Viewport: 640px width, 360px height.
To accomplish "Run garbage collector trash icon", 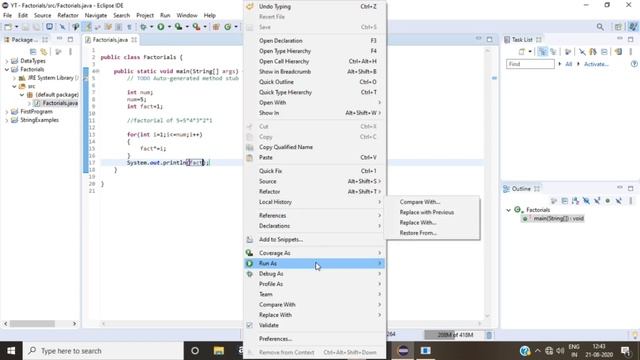I will pyautogui.click(x=489, y=335).
